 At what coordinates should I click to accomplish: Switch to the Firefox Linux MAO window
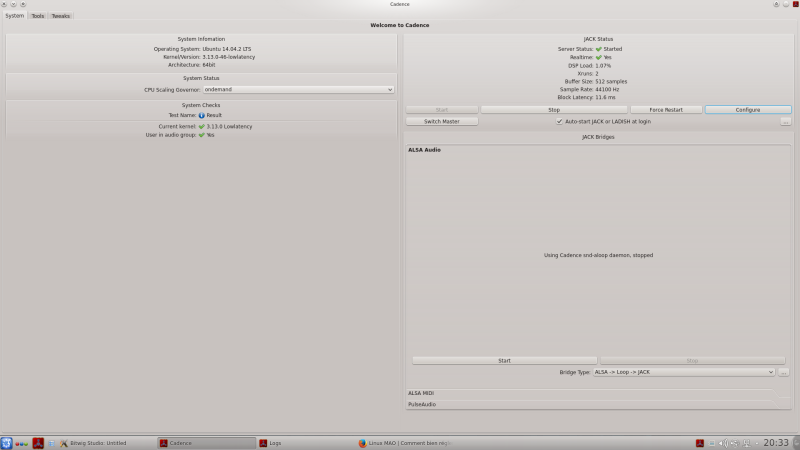coord(406,443)
